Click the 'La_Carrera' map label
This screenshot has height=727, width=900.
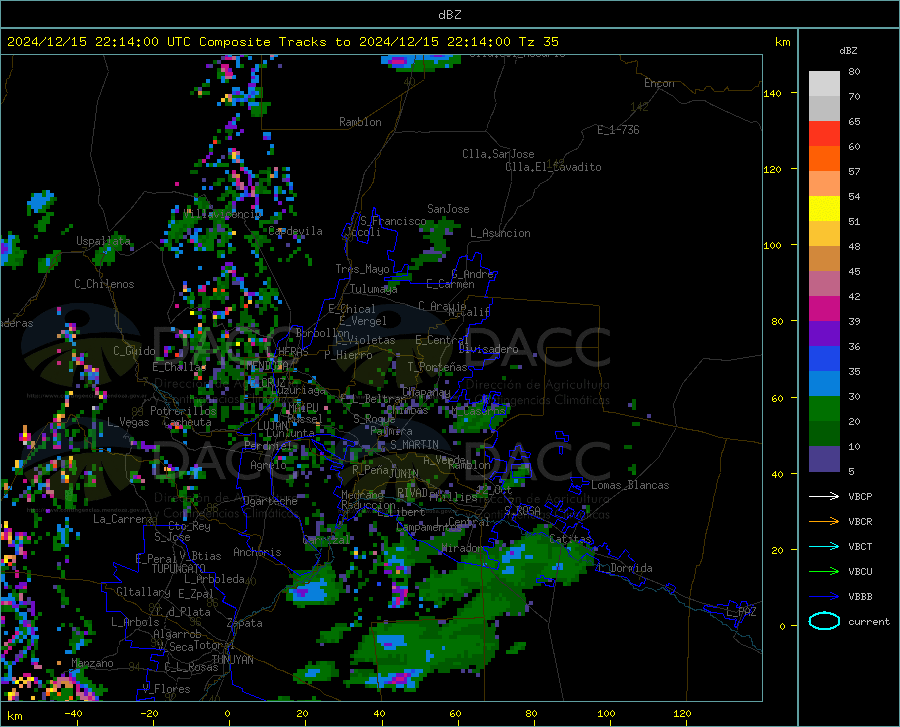[x=123, y=519]
